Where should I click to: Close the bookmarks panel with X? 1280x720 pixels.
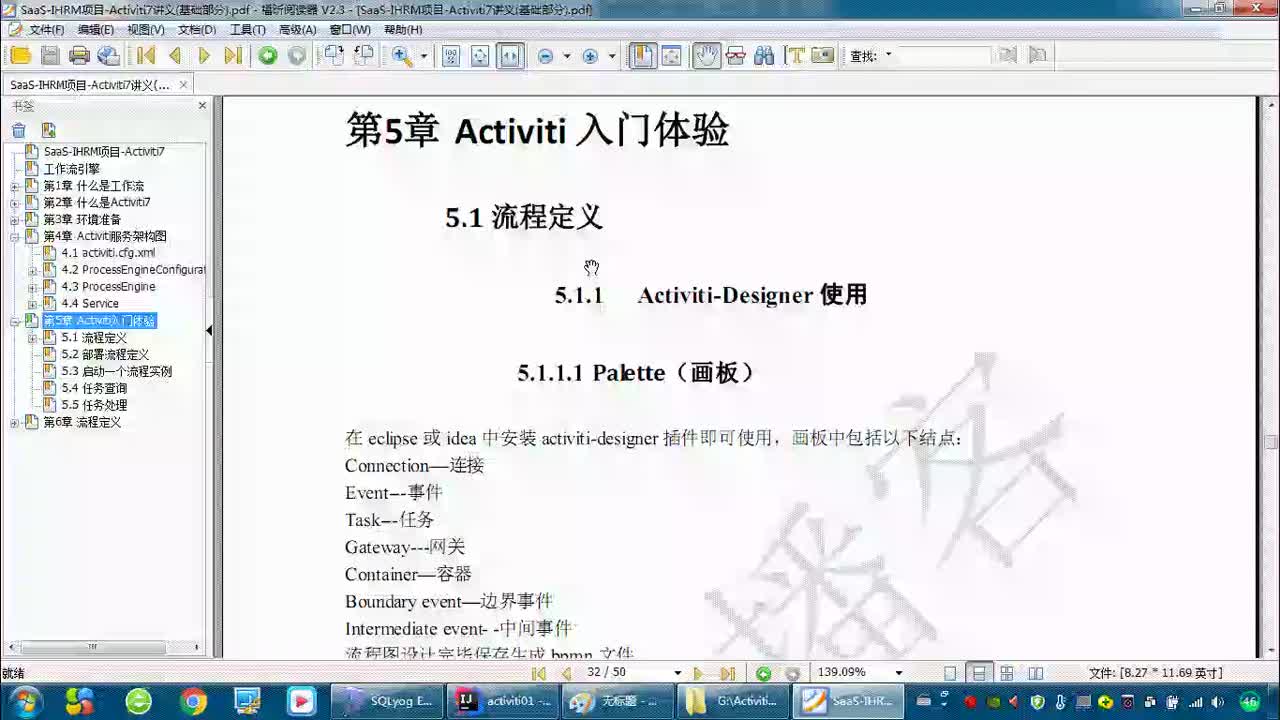[202, 105]
